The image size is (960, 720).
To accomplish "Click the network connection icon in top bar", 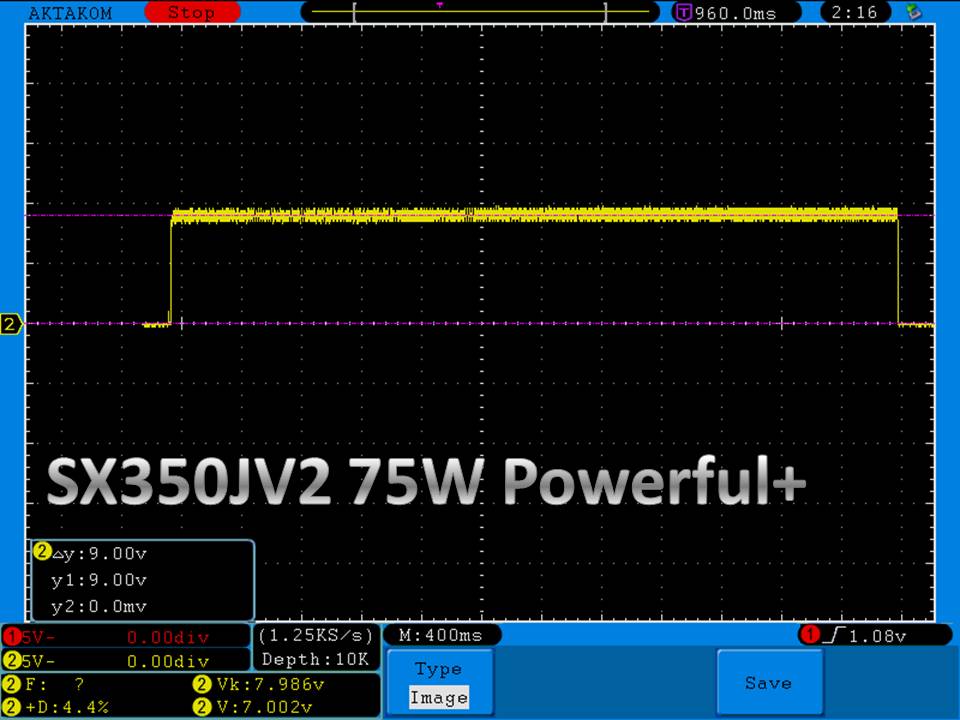I will pos(912,13).
